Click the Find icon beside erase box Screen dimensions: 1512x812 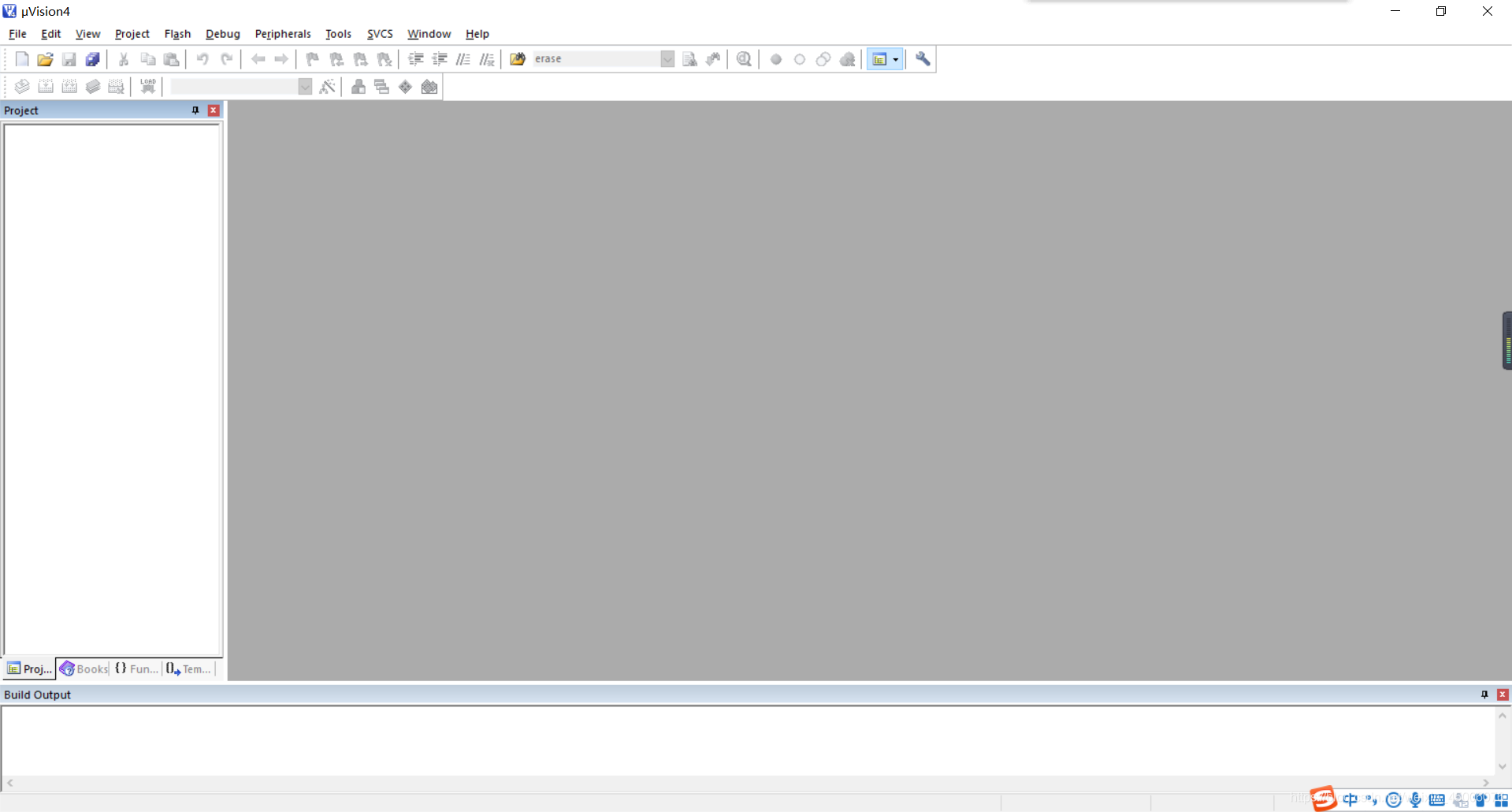689,59
